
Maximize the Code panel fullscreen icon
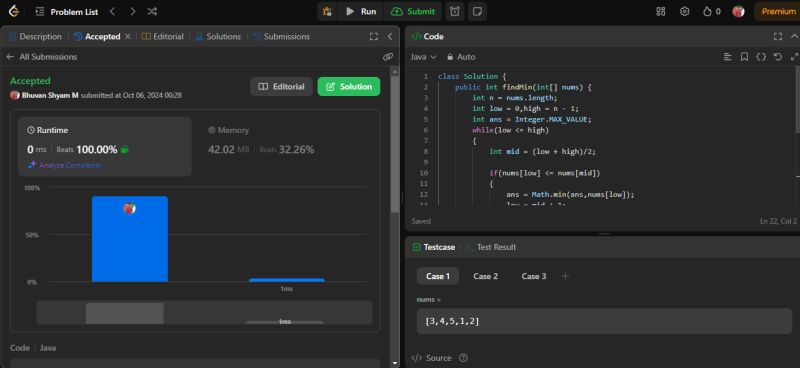pos(778,37)
